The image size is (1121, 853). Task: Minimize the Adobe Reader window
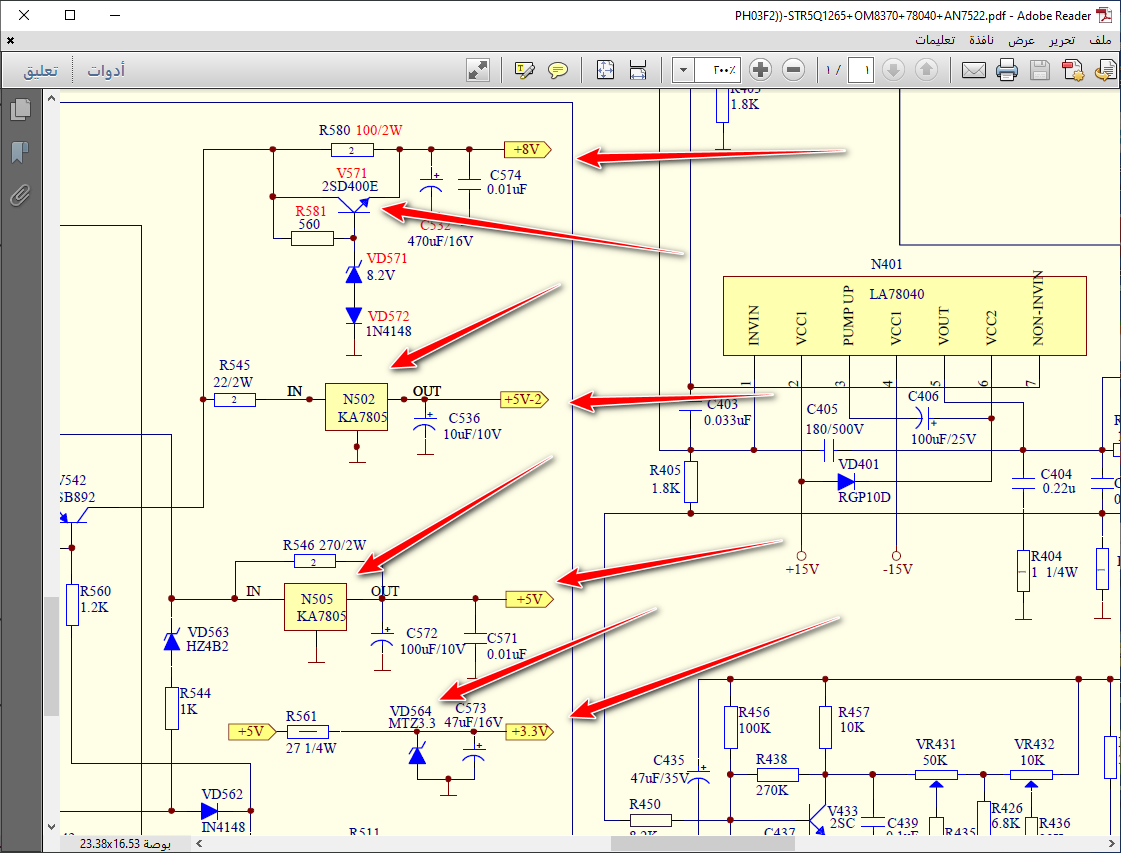(115, 15)
